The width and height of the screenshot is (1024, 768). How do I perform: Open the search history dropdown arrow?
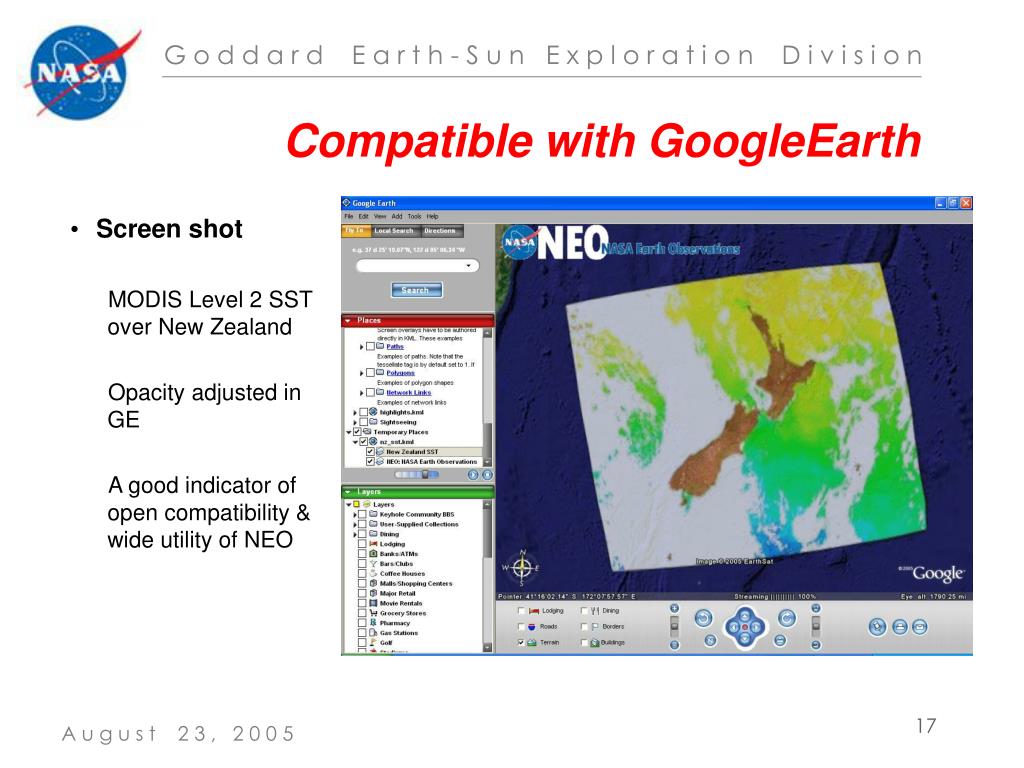coord(468,266)
